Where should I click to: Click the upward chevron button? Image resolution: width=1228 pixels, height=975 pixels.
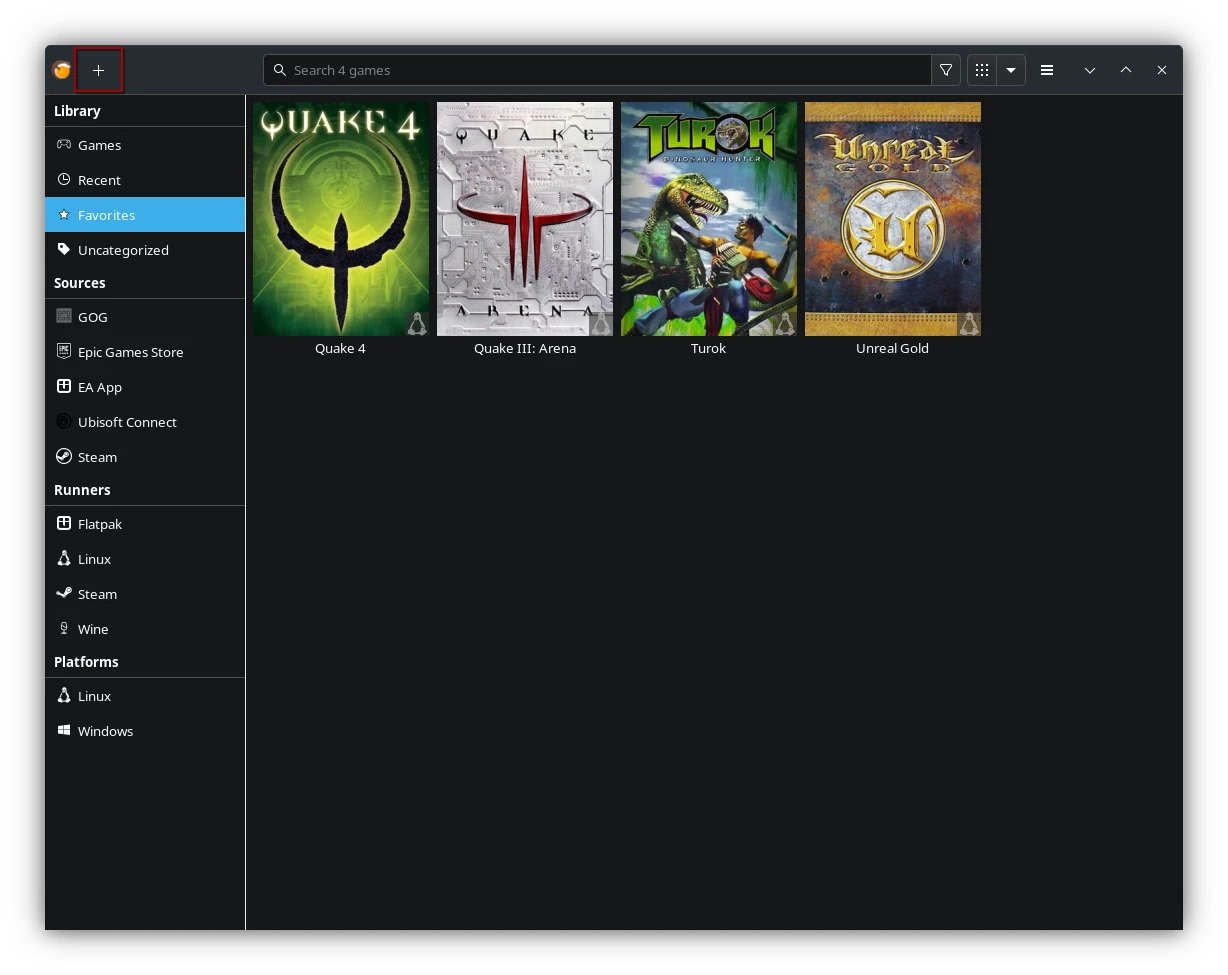[1126, 70]
